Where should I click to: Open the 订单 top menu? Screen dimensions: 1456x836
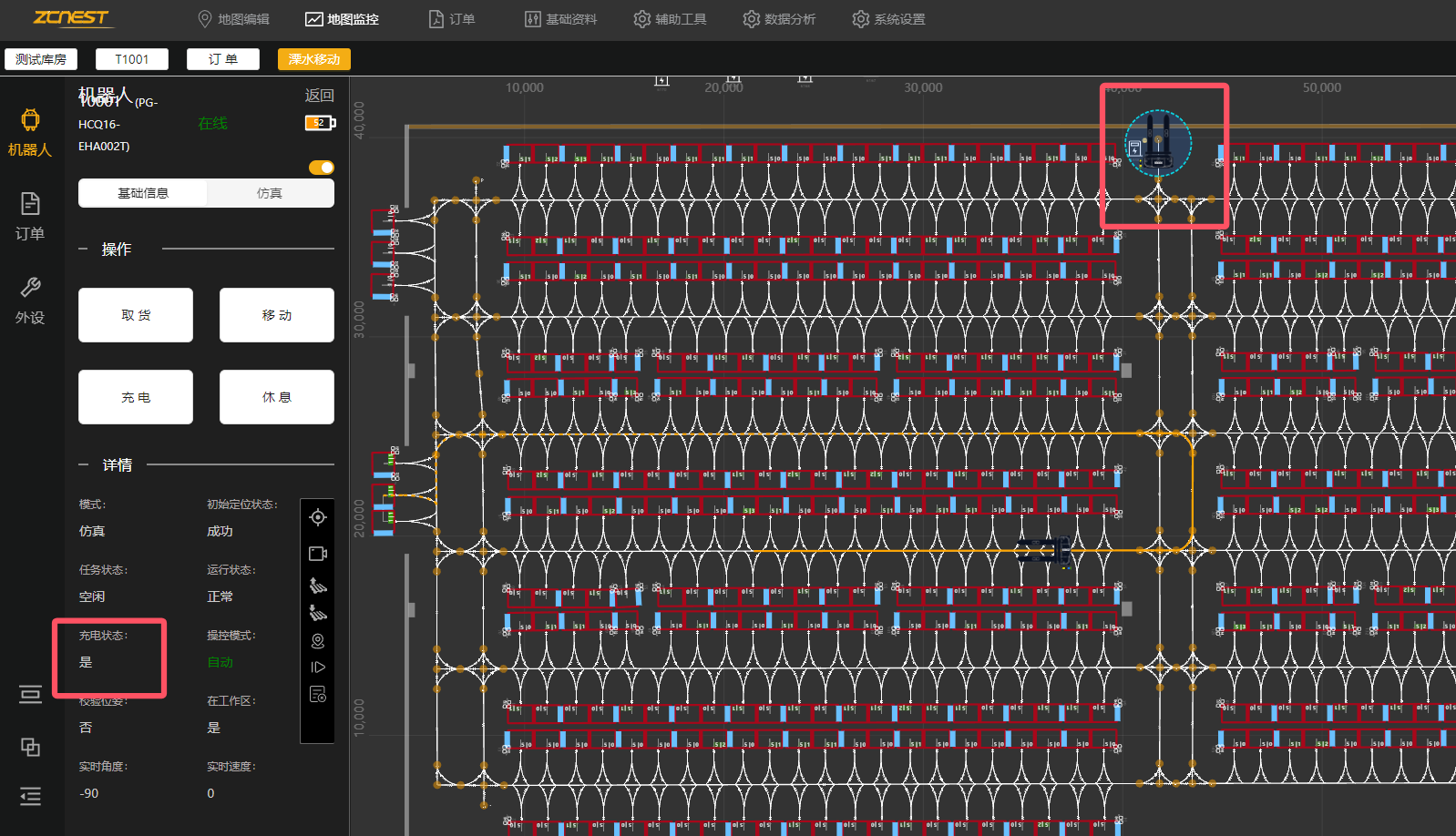tap(452, 19)
